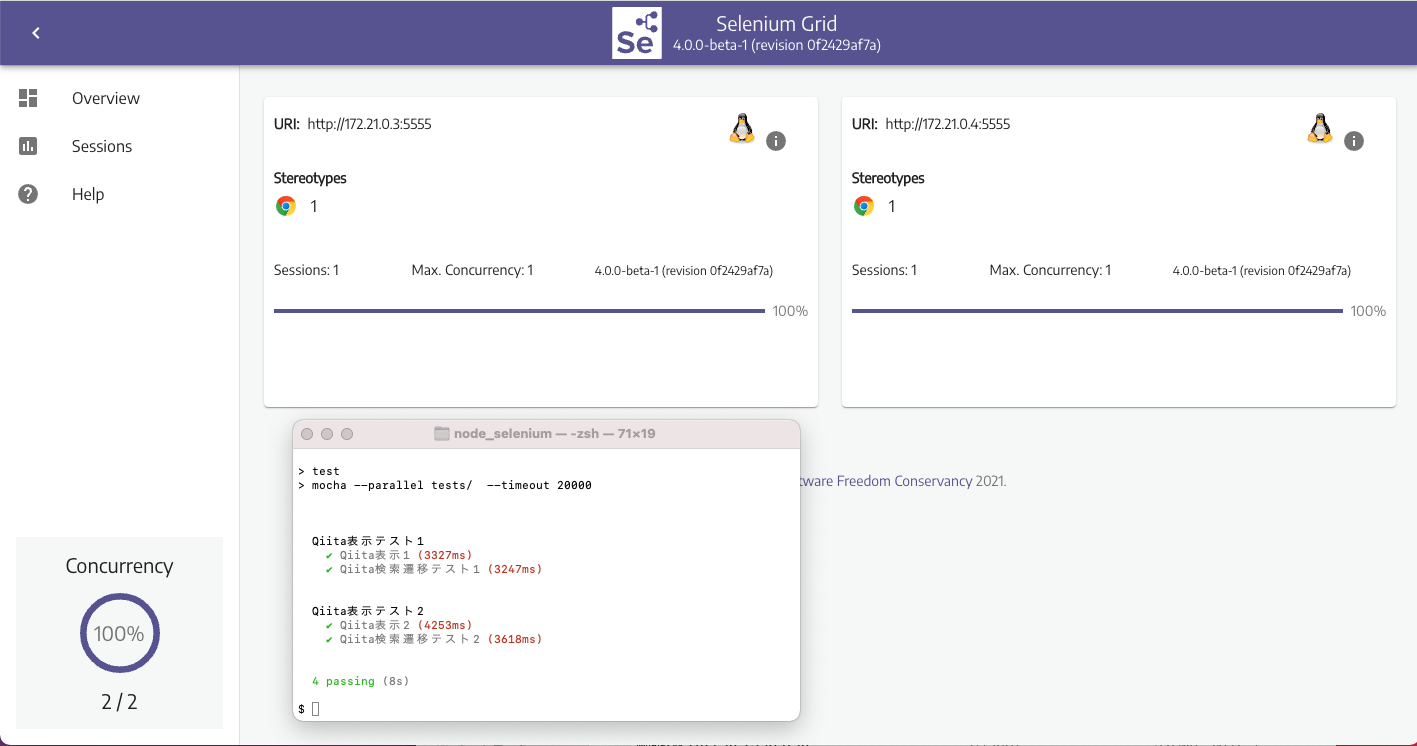1417x746 pixels.
Task: Switch to the Sessions page
Action: tap(101, 146)
